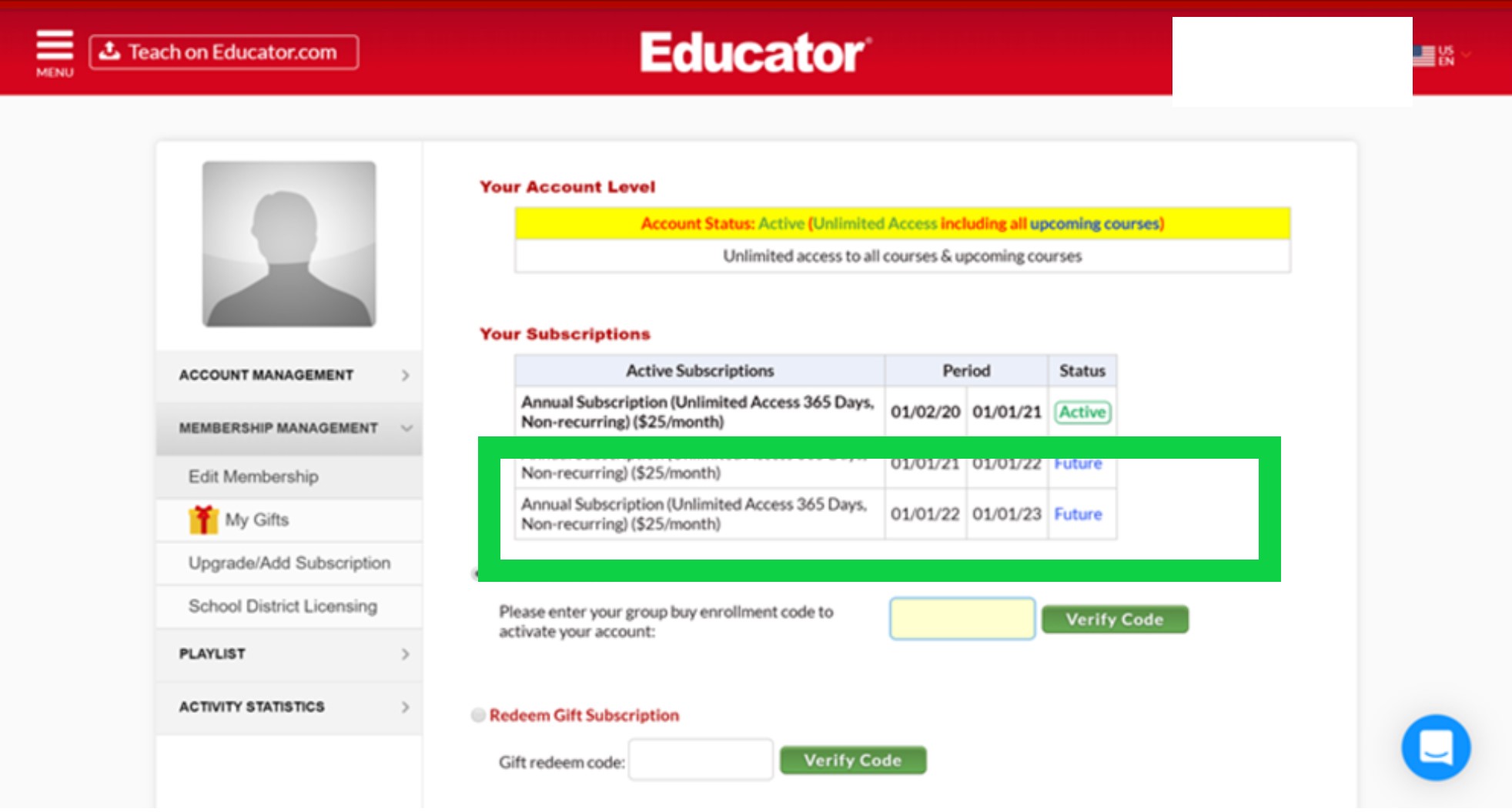
Task: Click the 01/02/20 start date cell
Action: 925,412
